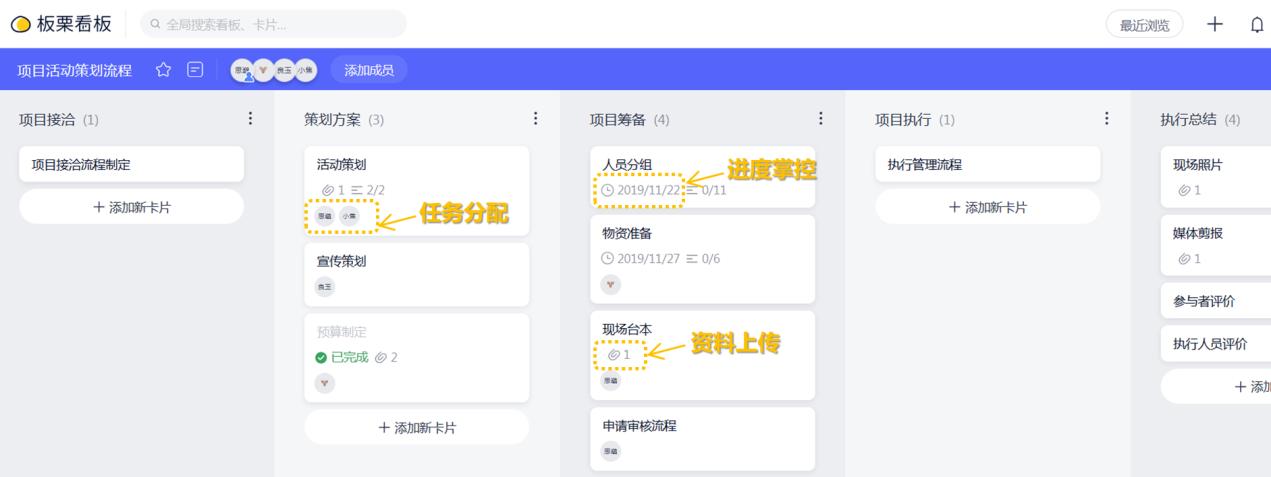Open board description note icon
Viewport: 1271px width, 477px height.
195,70
